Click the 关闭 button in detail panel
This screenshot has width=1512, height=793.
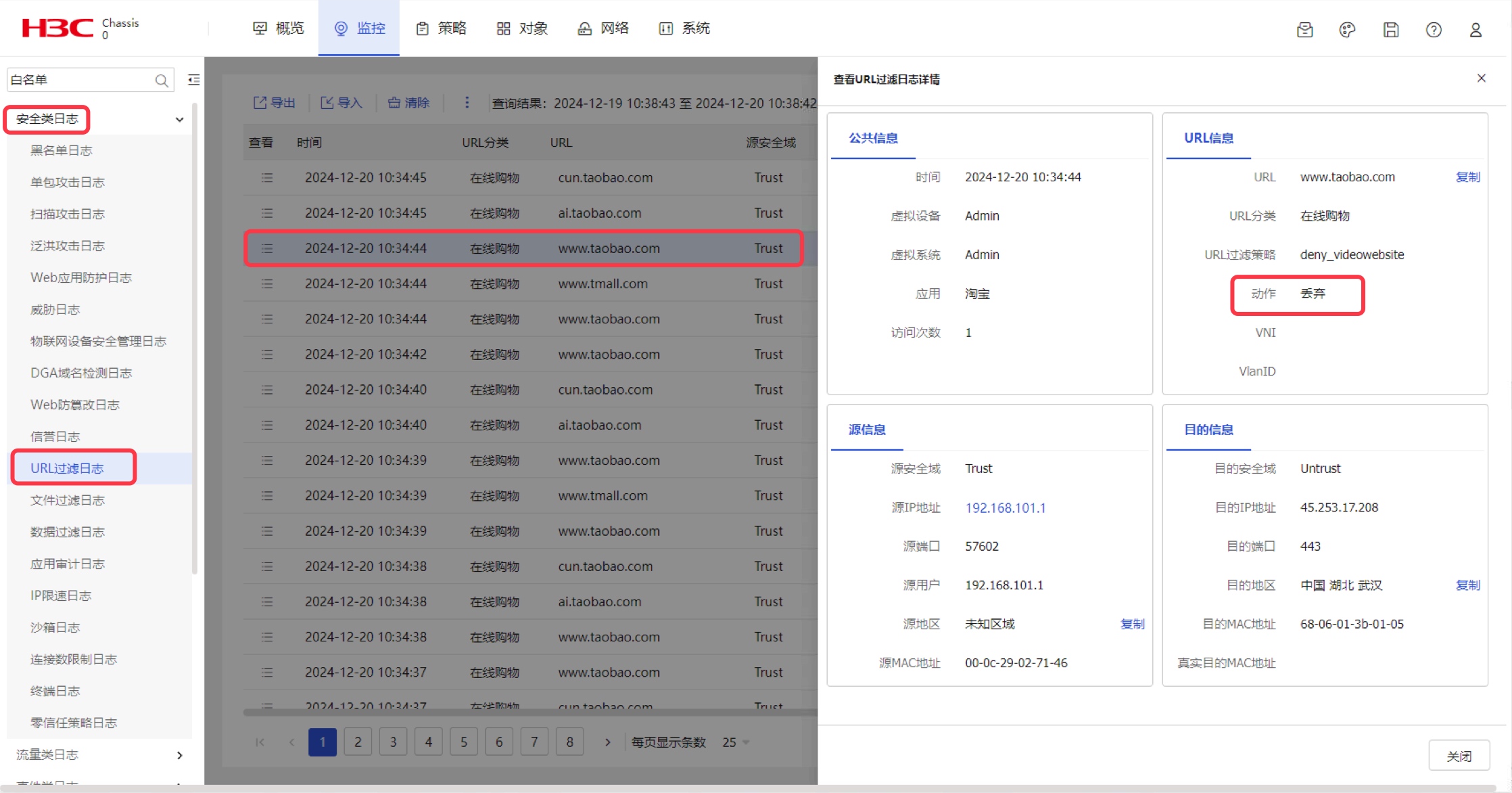tap(1459, 756)
